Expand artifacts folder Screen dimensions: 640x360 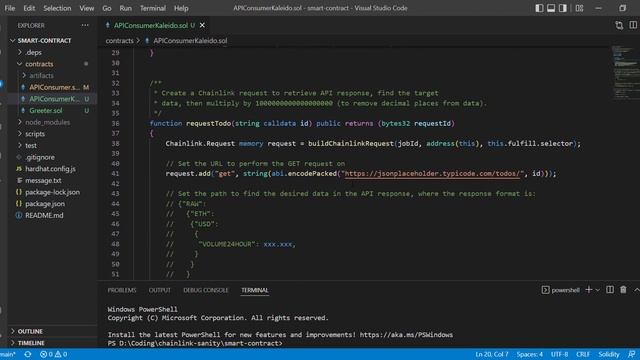pos(41,76)
